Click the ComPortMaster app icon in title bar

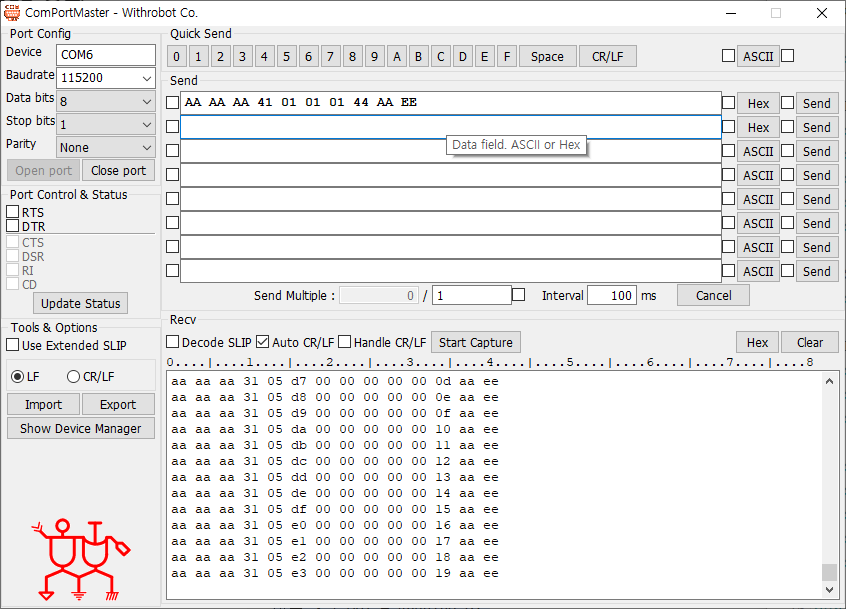coord(12,12)
